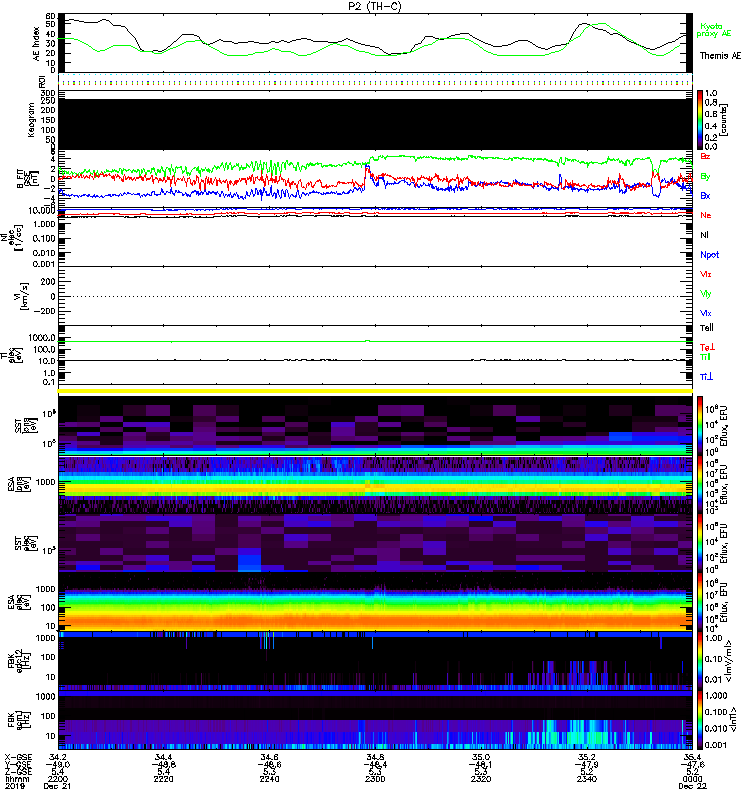Click the red 'Bz' legend label
The width and height of the screenshot is (750, 800).
tap(705, 156)
